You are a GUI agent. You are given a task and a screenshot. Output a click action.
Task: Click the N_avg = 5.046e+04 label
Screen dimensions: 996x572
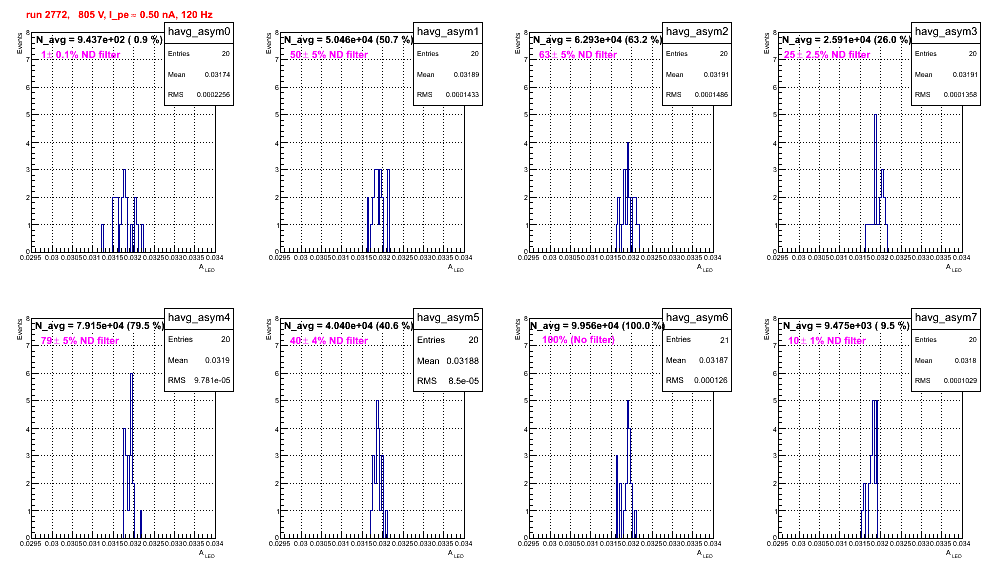(348, 39)
